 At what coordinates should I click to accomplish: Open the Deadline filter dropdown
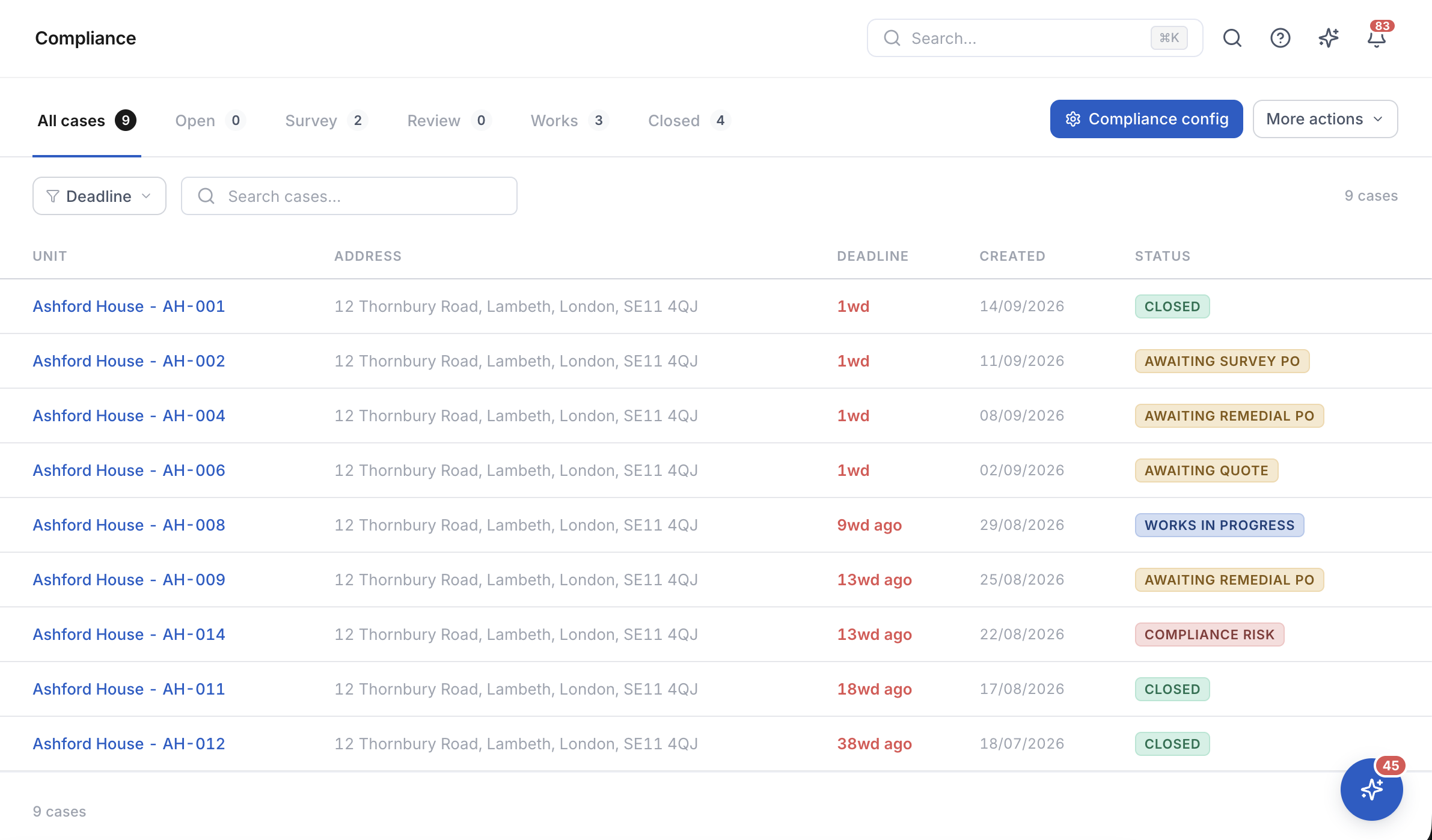tap(99, 196)
